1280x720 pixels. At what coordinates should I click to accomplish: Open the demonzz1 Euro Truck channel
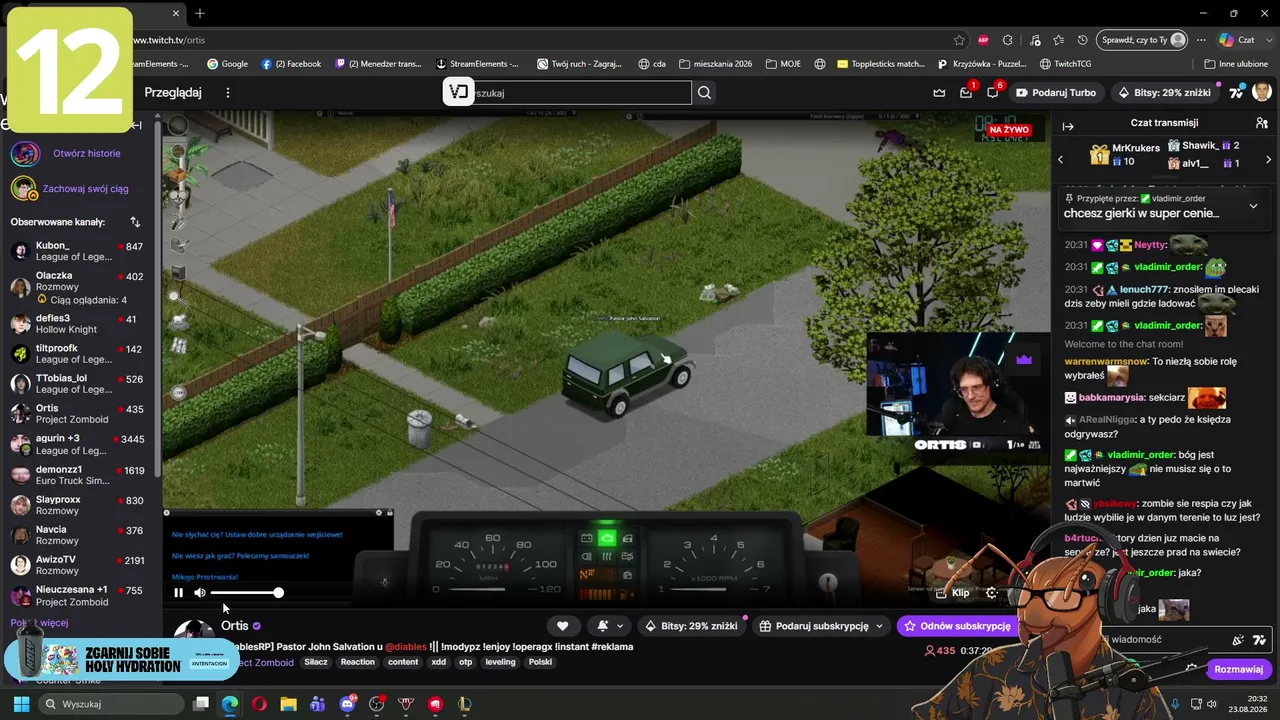77,475
